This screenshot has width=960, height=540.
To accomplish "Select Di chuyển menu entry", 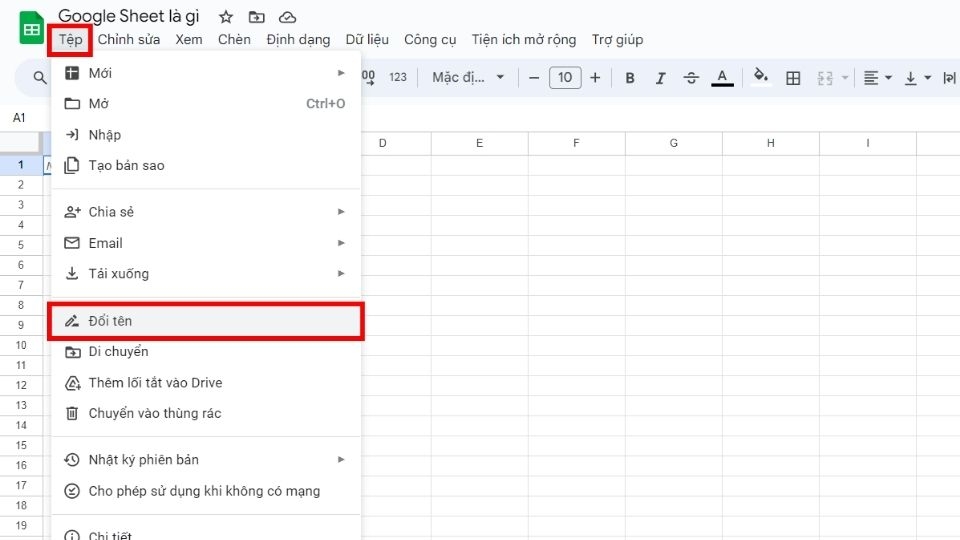I will 206,351.
